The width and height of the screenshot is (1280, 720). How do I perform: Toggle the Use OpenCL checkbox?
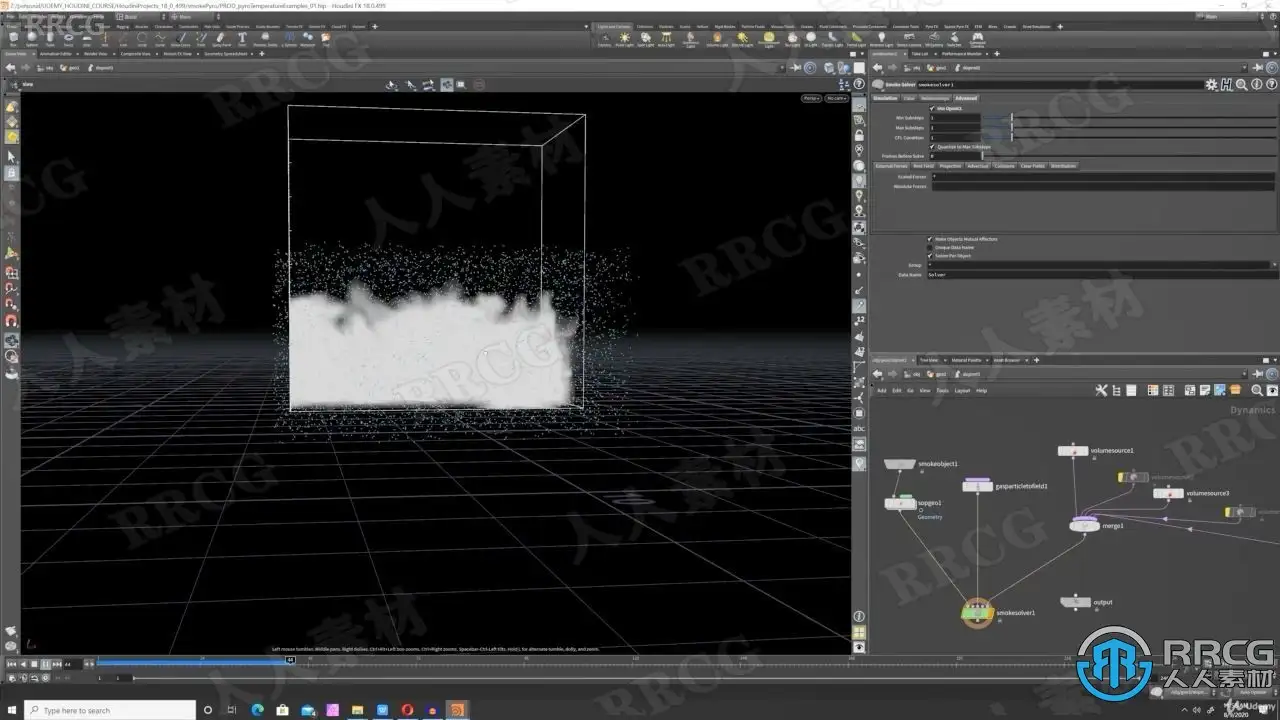932,108
